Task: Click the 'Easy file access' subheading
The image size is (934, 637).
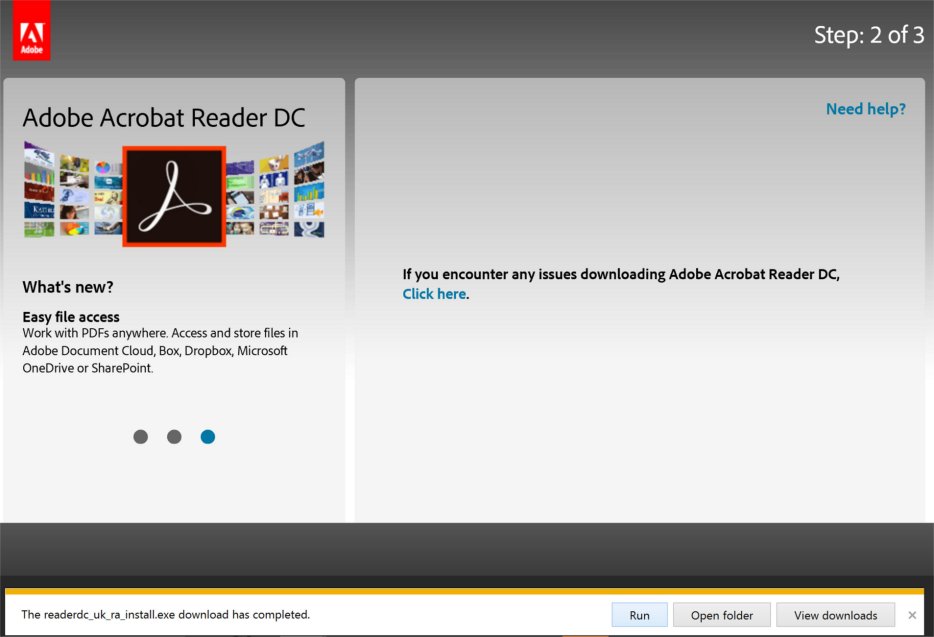Action: click(71, 317)
